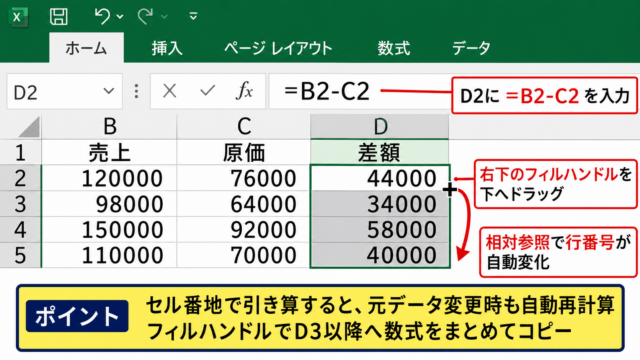The width and height of the screenshot is (640, 360).
Task: Click the formula bar's three-dot resize handle
Action: tap(136, 91)
